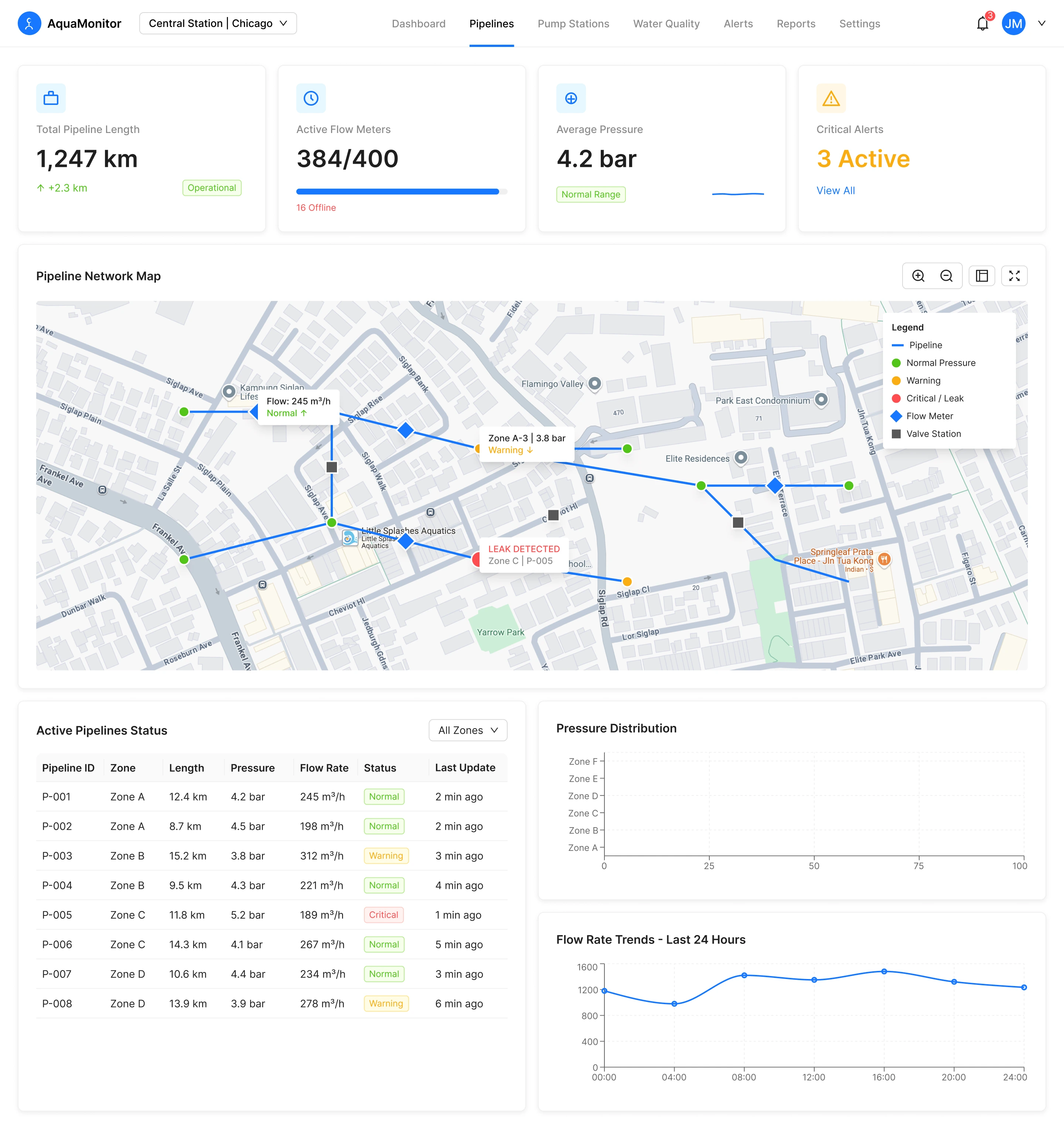Open the Central Station Chicago dropdown
The image size is (1064, 1129).
[218, 23]
